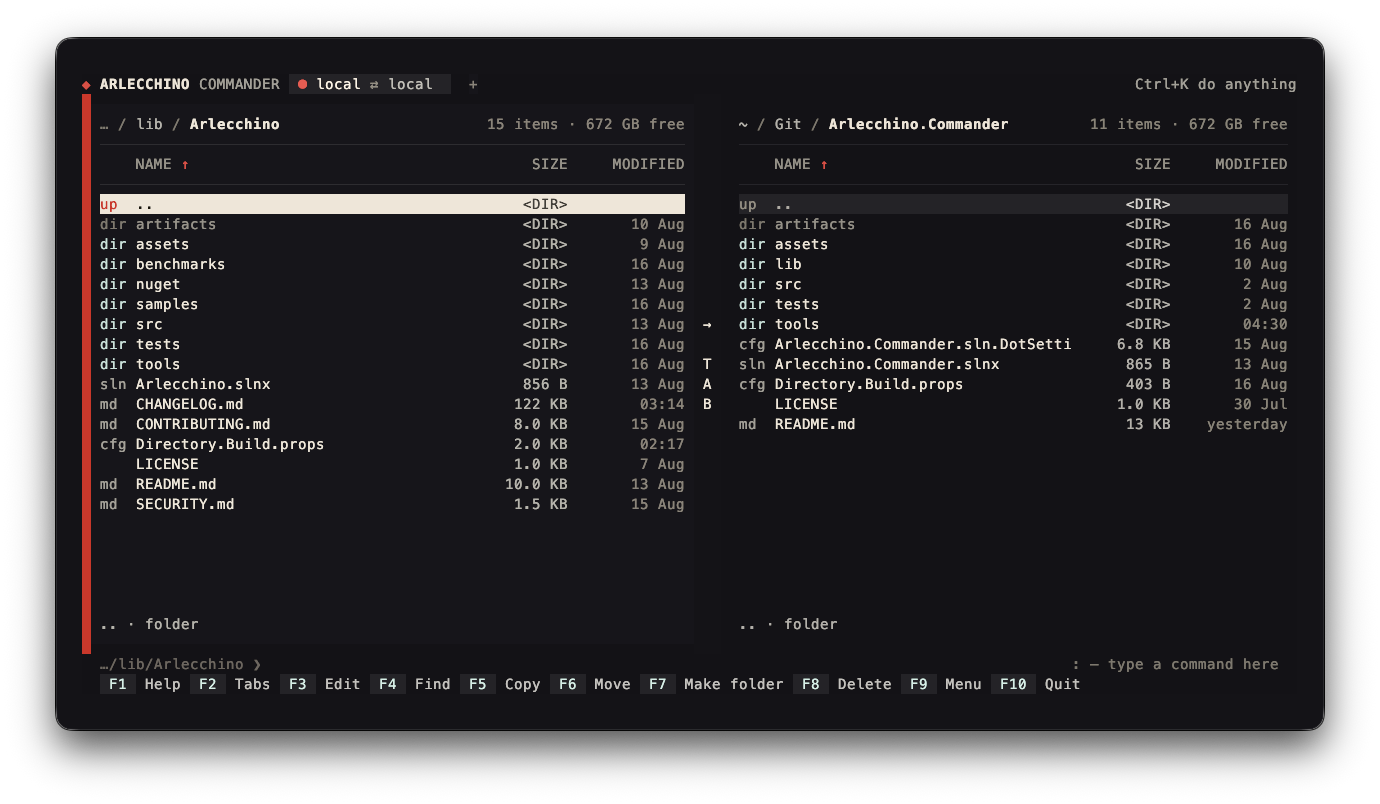Click the red diamond Arlecchino Commander logo
Image resolution: width=1380 pixels, height=804 pixels.
click(x=86, y=85)
